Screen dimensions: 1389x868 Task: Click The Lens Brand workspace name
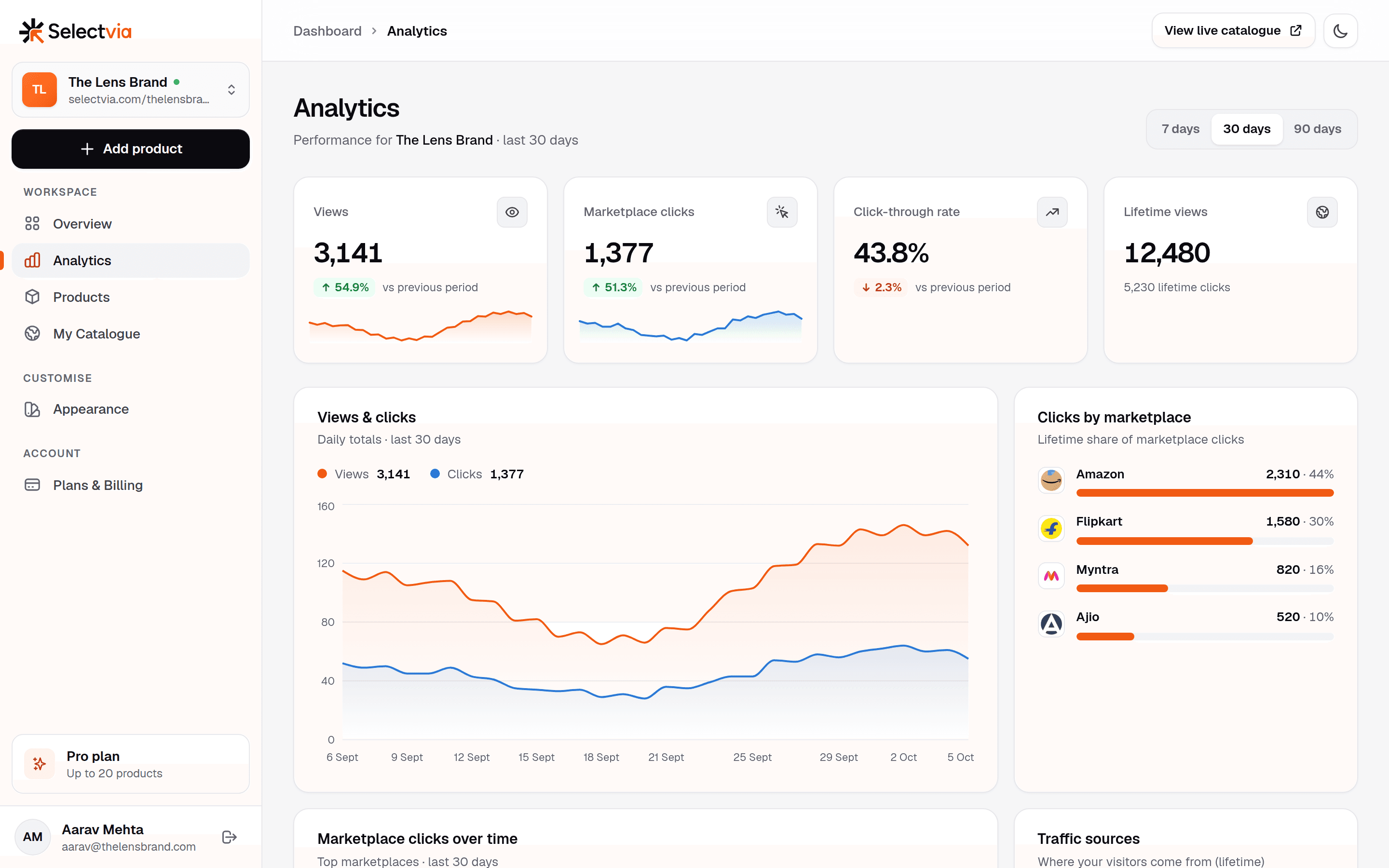pyautogui.click(x=118, y=82)
